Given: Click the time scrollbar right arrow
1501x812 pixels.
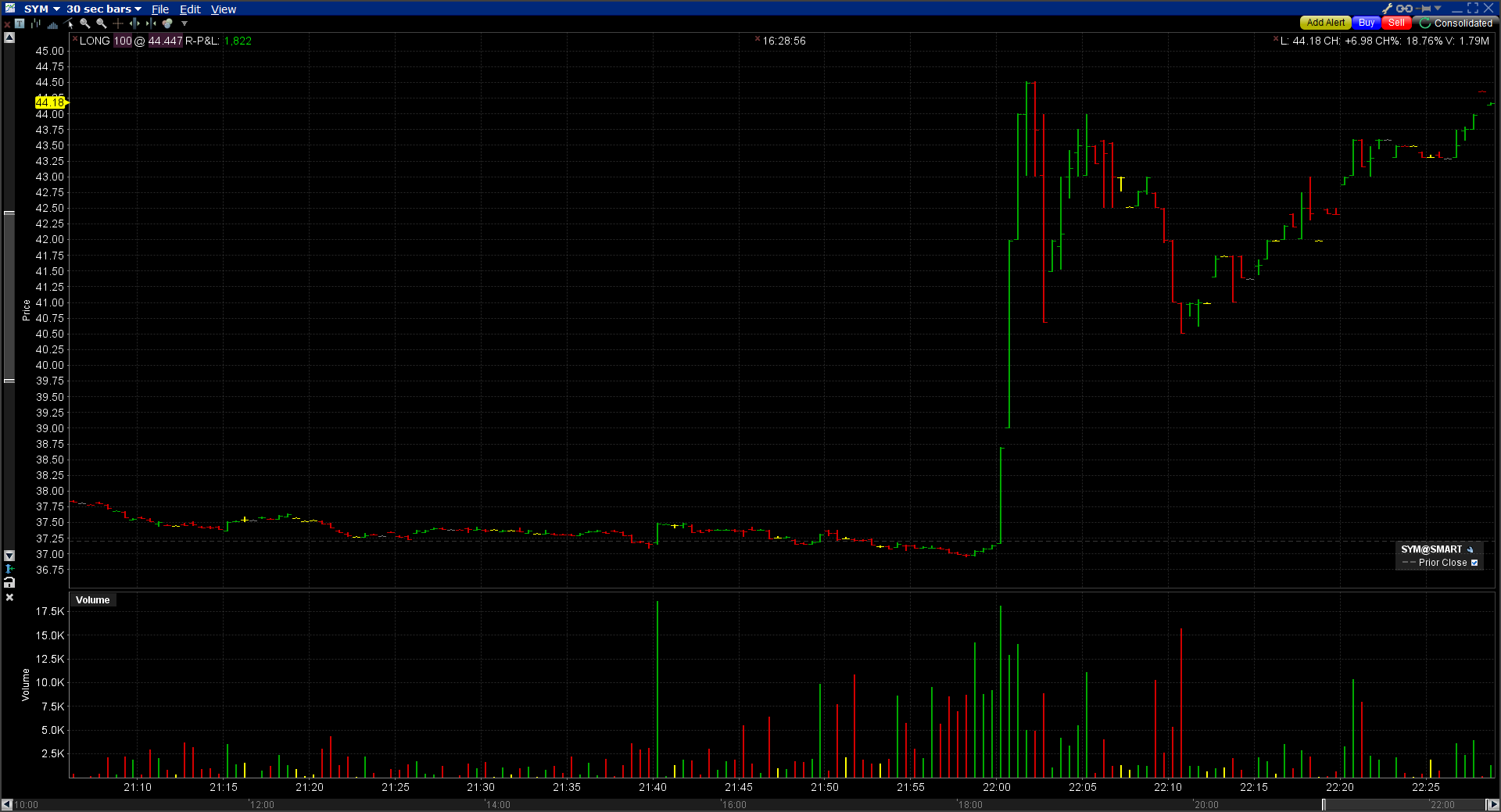Looking at the screenshot, I should pos(1492,804).
